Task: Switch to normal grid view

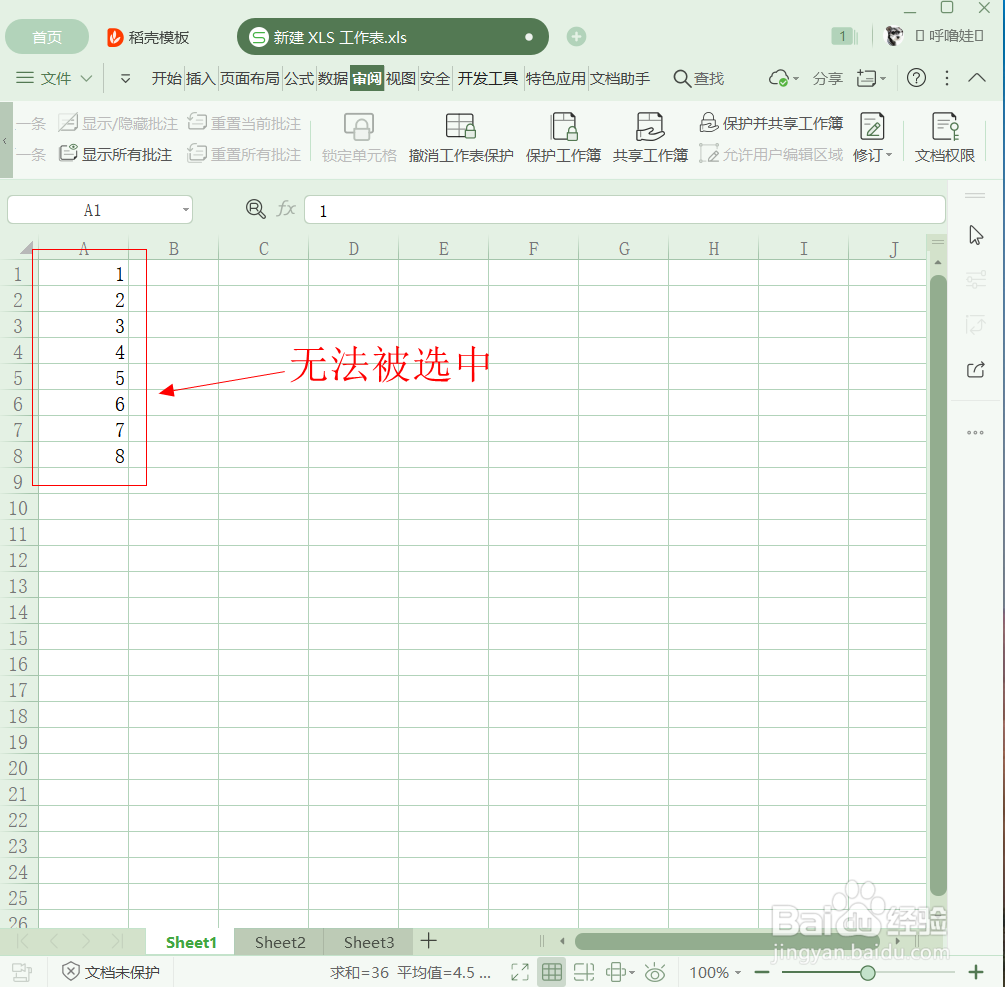Action: [x=552, y=972]
